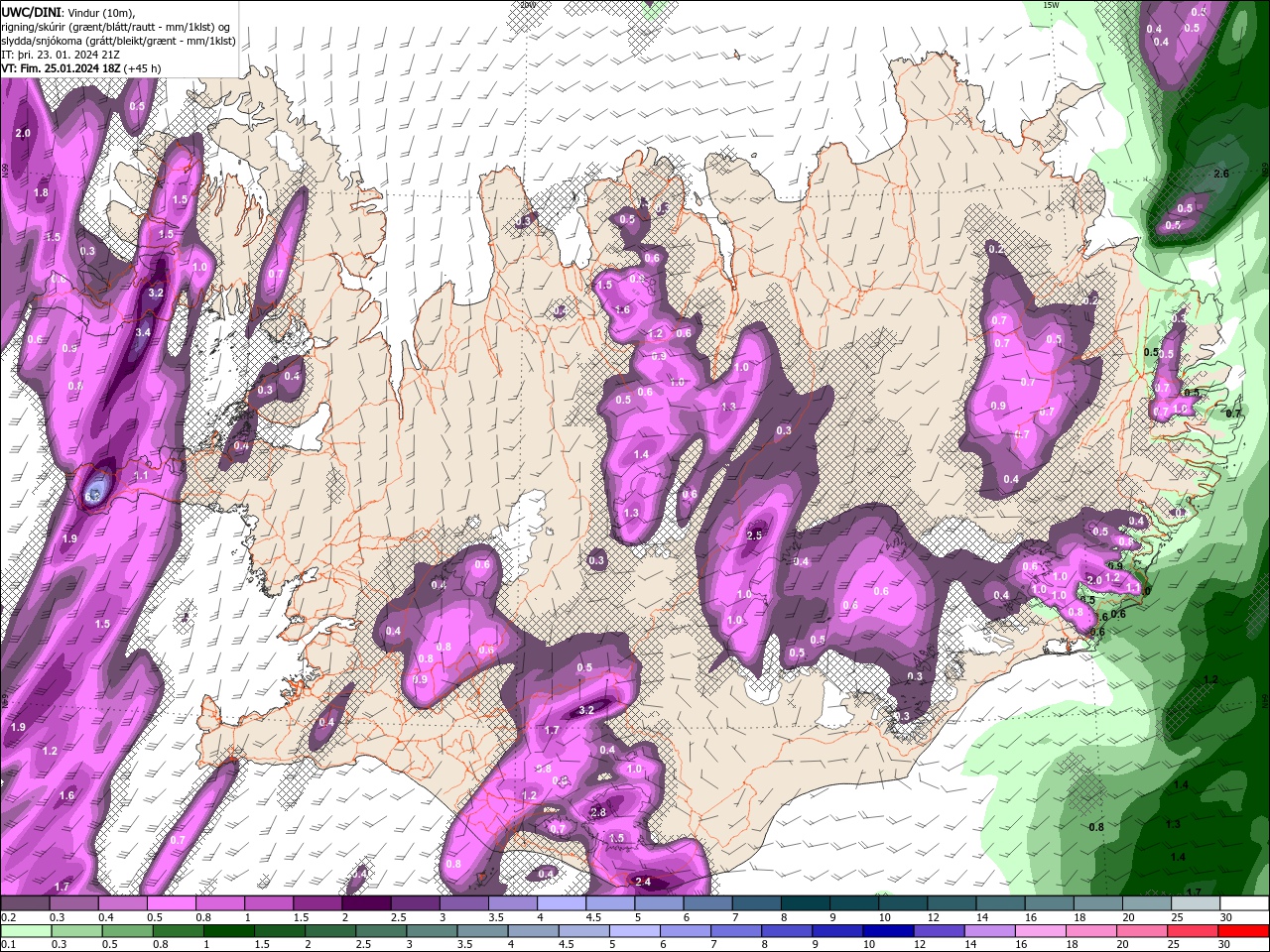Select the 'slydda/snjókoma' legend description line
1270x952 pixels.
(118, 41)
